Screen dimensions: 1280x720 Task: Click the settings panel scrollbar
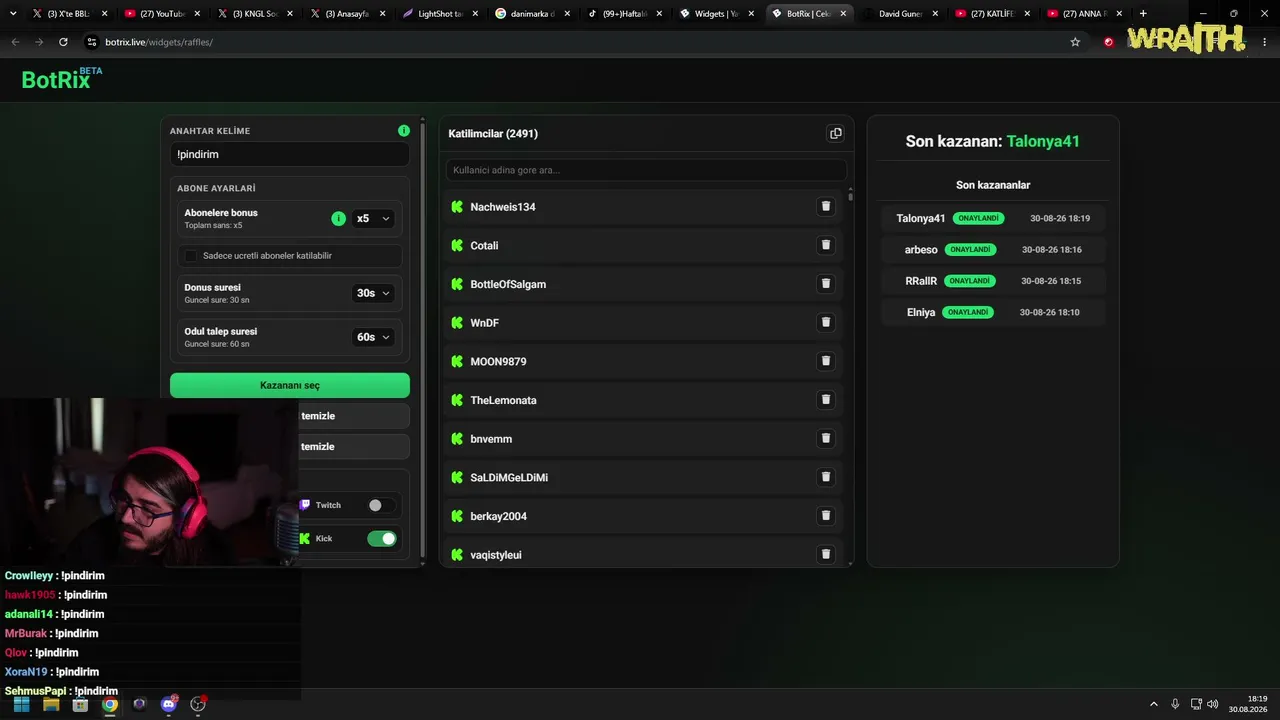(425, 340)
